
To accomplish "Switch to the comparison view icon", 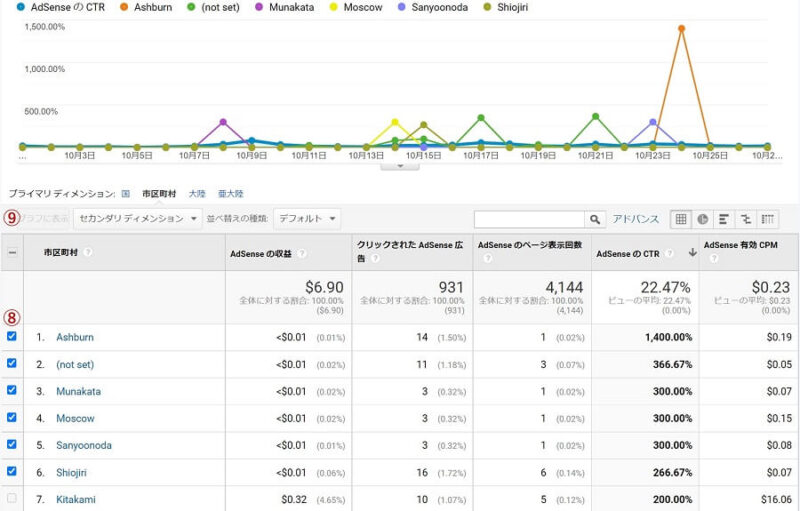I will coord(746,219).
